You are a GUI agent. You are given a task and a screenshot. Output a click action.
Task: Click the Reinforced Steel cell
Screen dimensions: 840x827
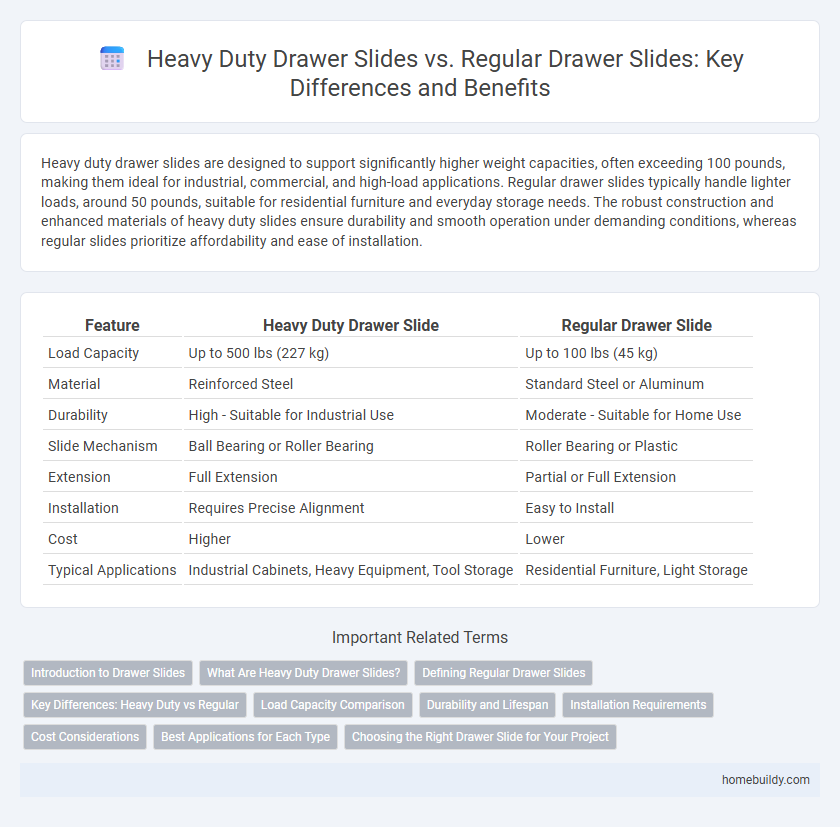pos(350,384)
